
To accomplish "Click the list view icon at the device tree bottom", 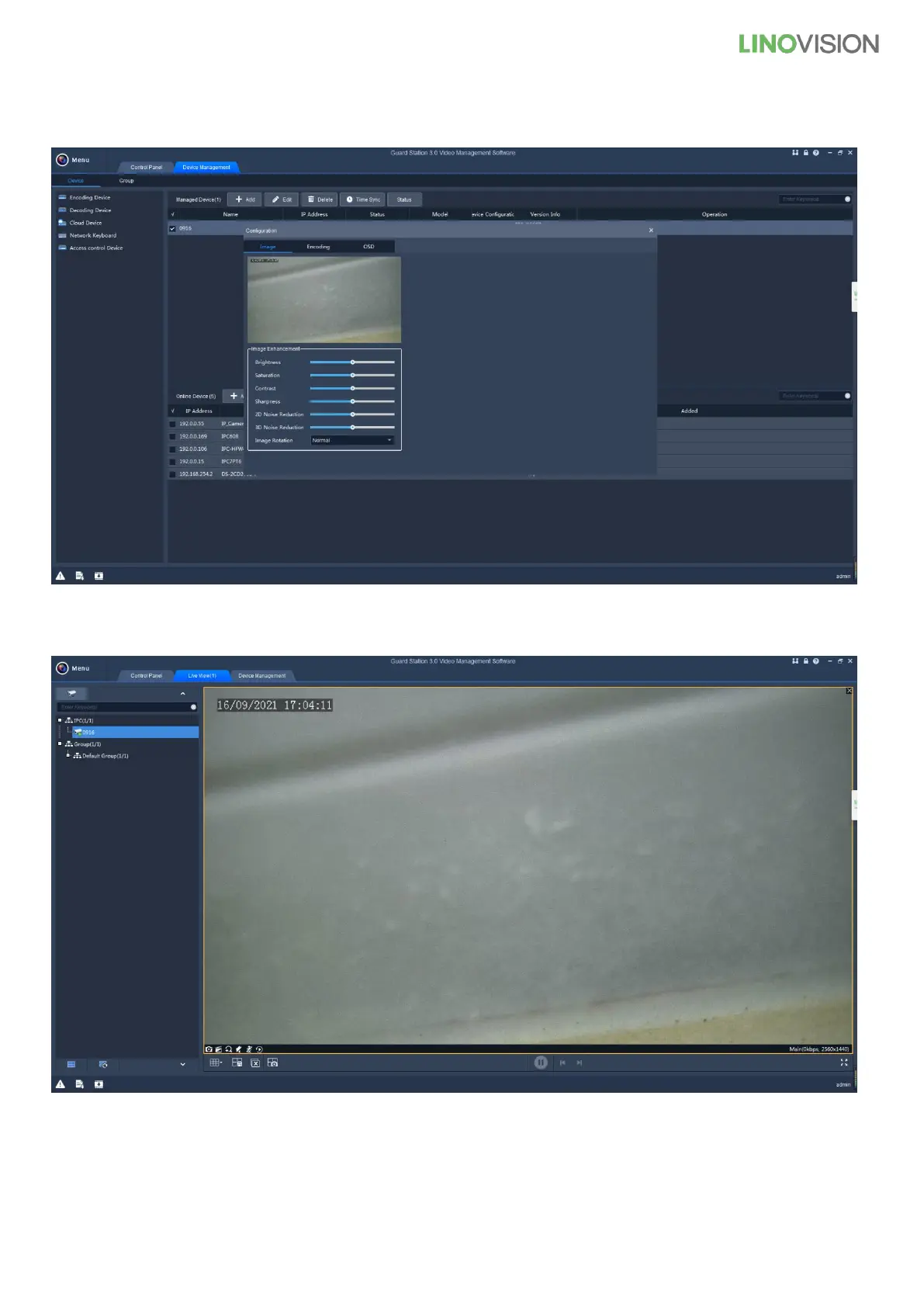I will [x=71, y=1064].
